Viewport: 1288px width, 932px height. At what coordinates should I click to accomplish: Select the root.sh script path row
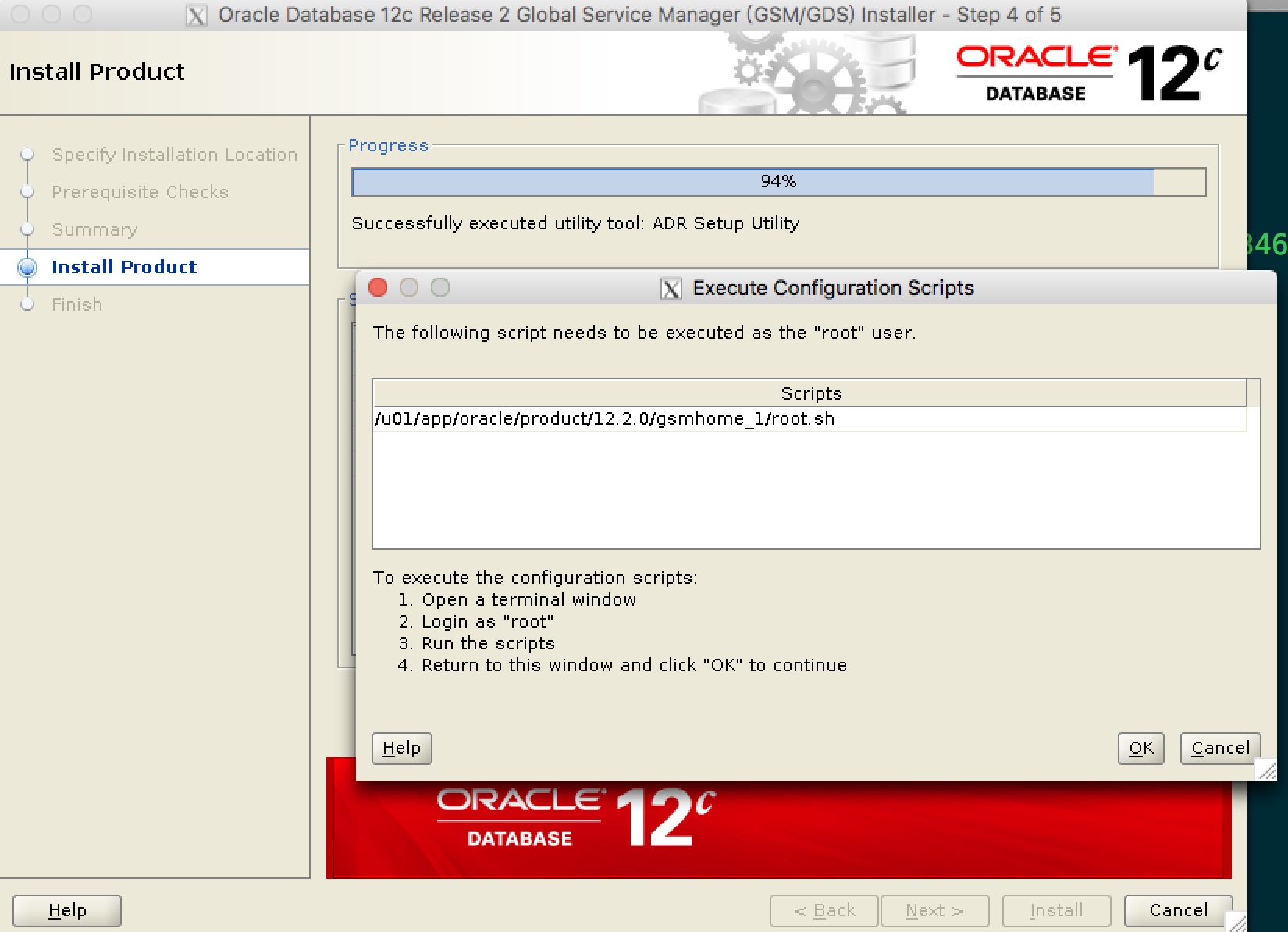[809, 419]
